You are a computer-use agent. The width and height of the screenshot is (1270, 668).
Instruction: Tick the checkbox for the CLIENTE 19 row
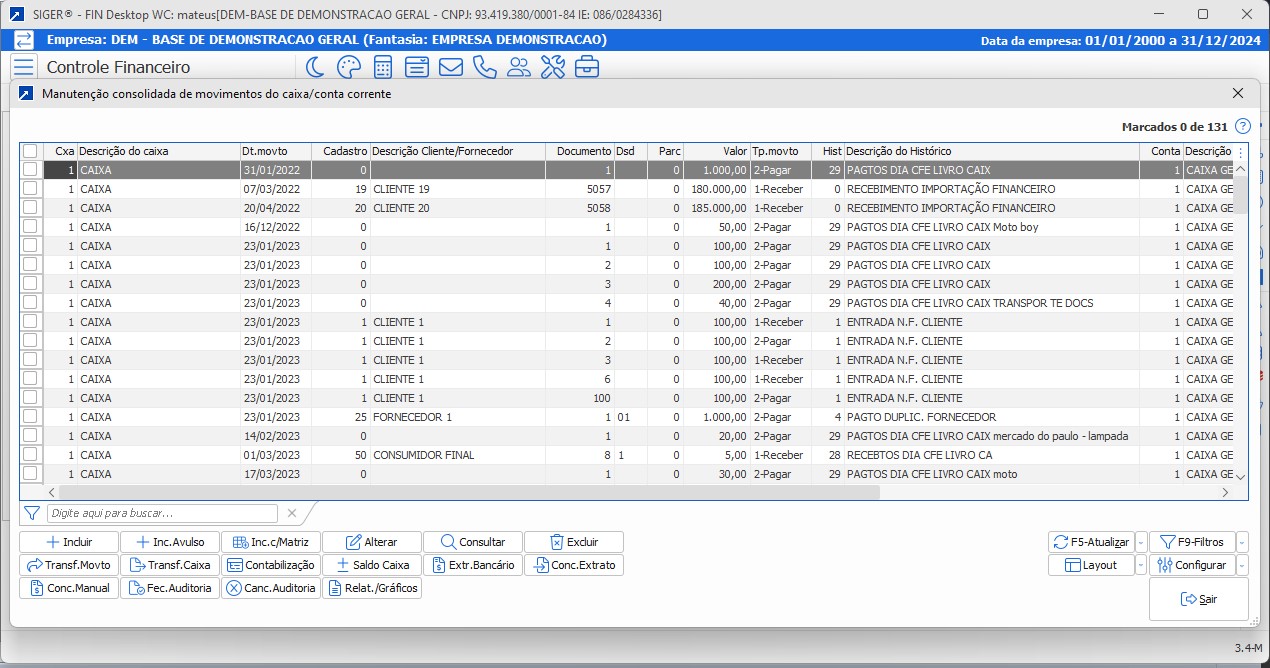point(30,189)
